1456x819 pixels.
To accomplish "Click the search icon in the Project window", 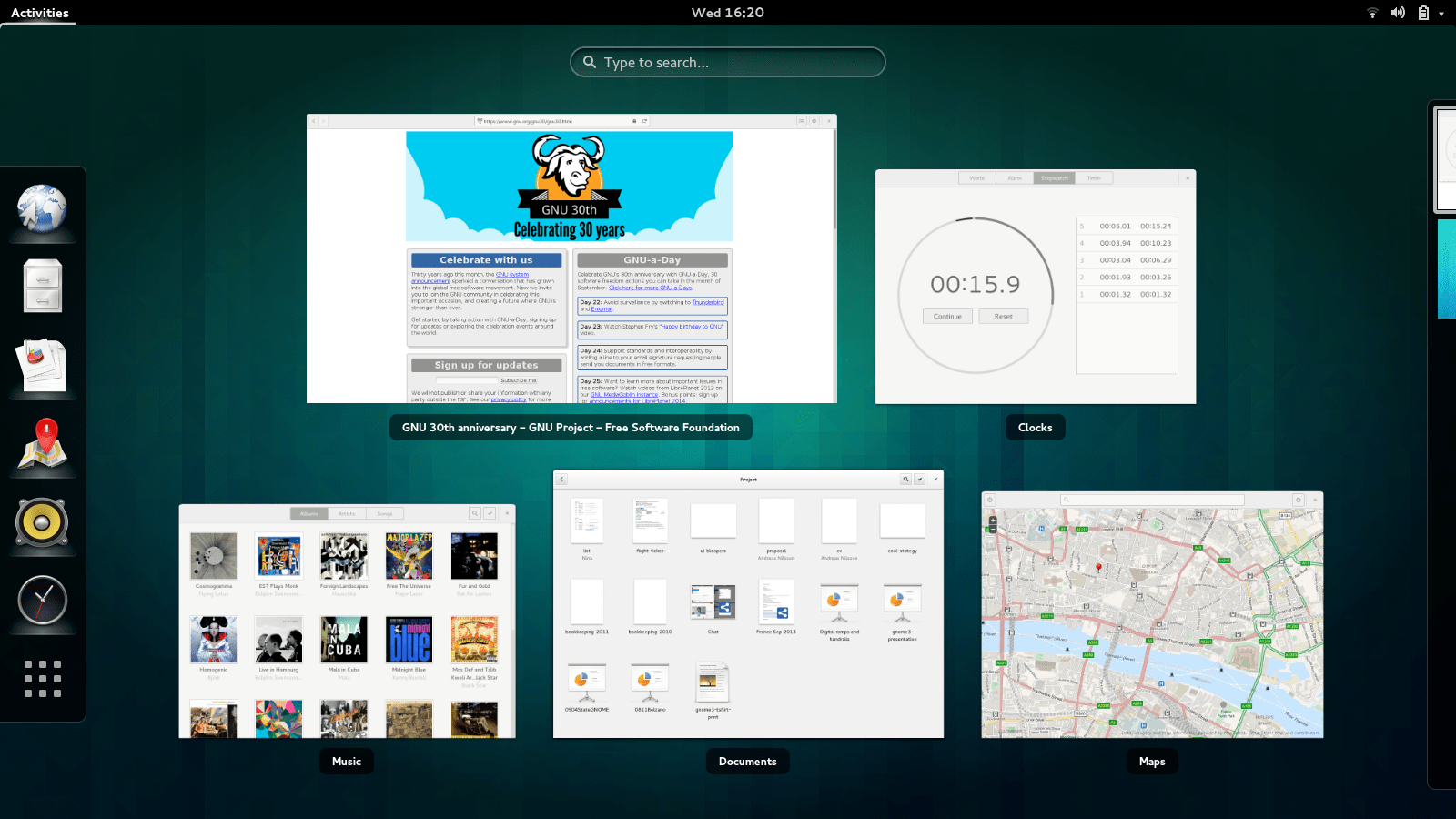I will tap(906, 480).
